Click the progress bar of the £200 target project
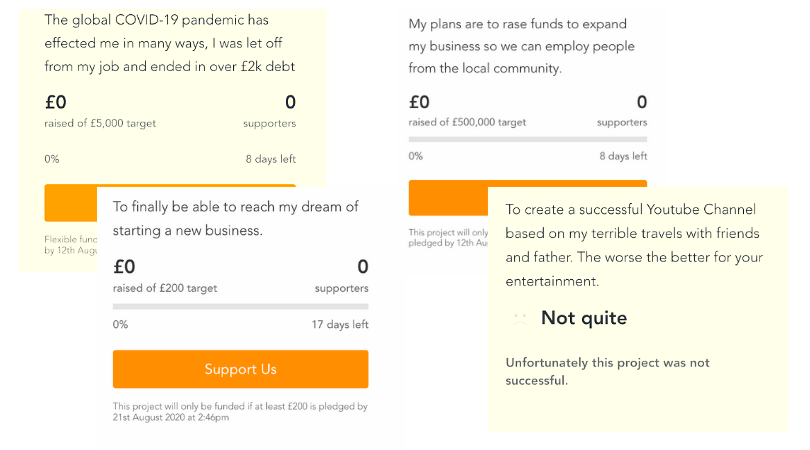The height and width of the screenshot is (450, 810). pyautogui.click(x=240, y=306)
